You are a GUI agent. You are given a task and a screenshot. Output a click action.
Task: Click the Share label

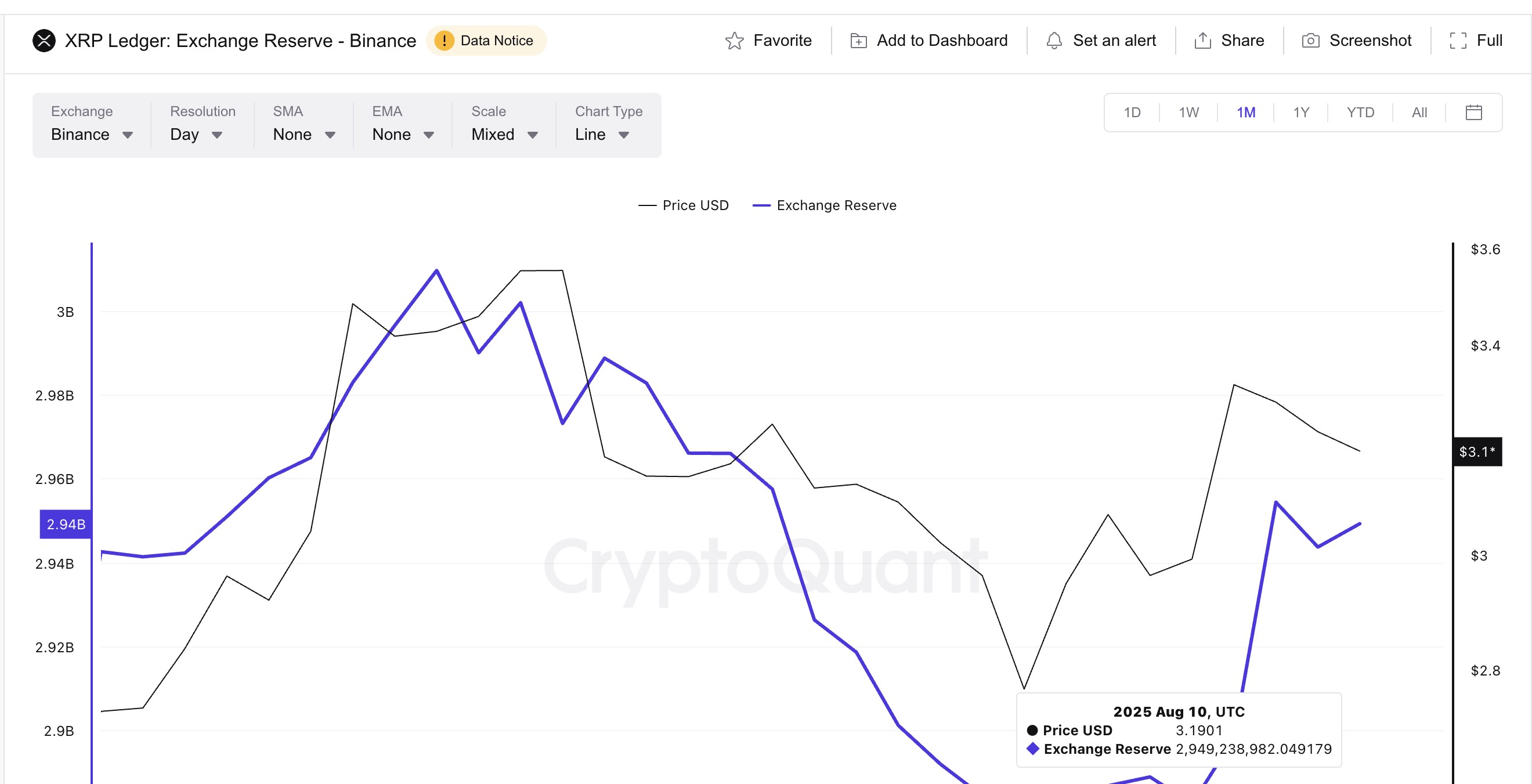[x=1242, y=41]
